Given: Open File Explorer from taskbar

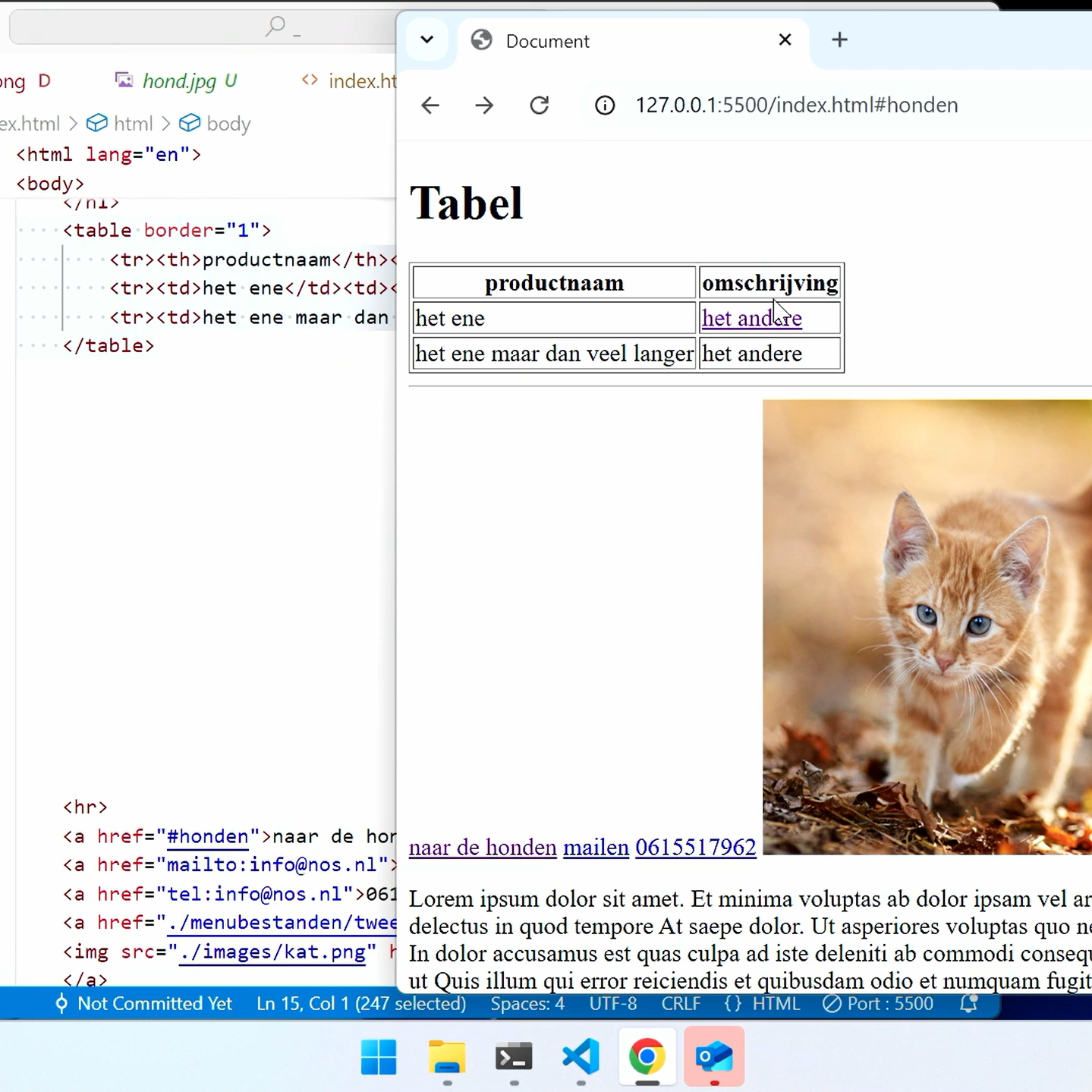Looking at the screenshot, I should coord(447,1056).
